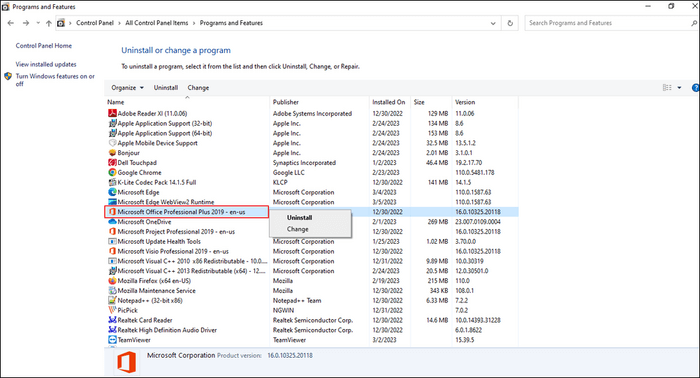Navigate to All Control Panel Items breadcrumb
Viewport: 700px width, 378px height.
tap(157, 23)
